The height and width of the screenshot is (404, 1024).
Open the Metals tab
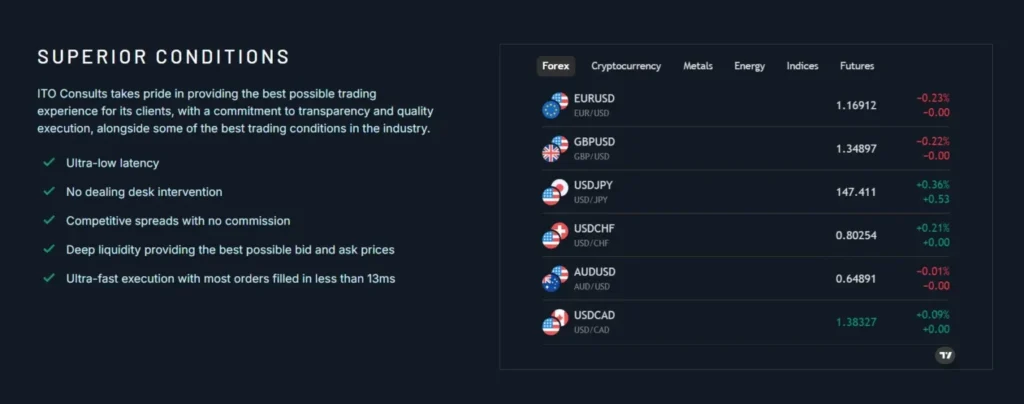(698, 66)
